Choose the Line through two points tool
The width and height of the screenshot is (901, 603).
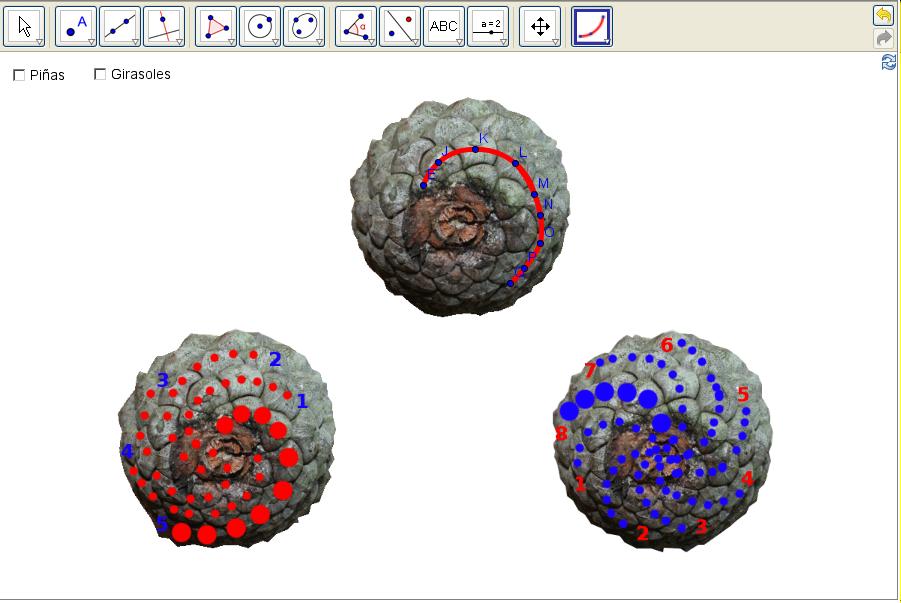click(119, 27)
